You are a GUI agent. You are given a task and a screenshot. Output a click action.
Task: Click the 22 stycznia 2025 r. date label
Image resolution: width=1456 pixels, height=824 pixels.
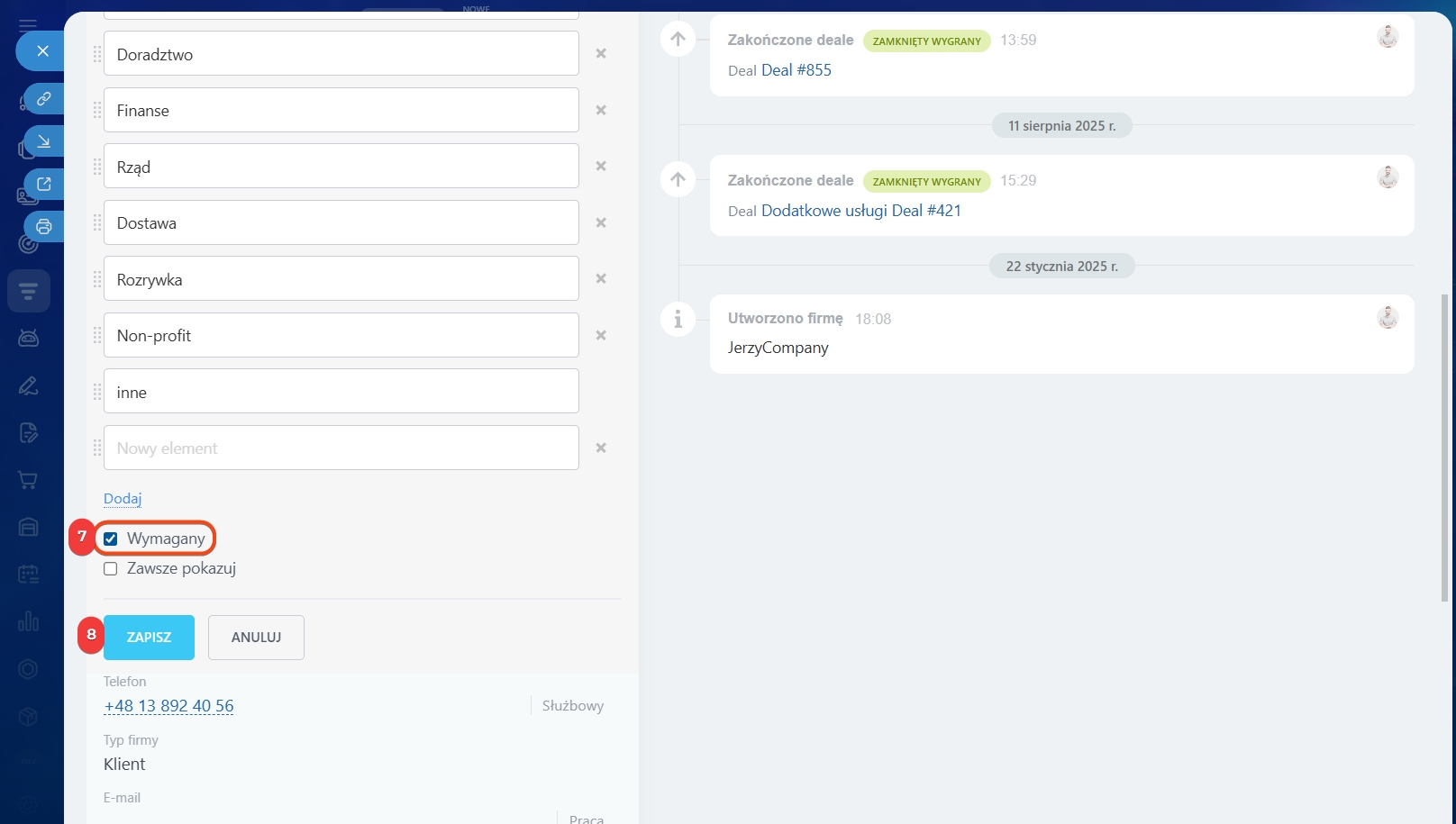[x=1062, y=267]
